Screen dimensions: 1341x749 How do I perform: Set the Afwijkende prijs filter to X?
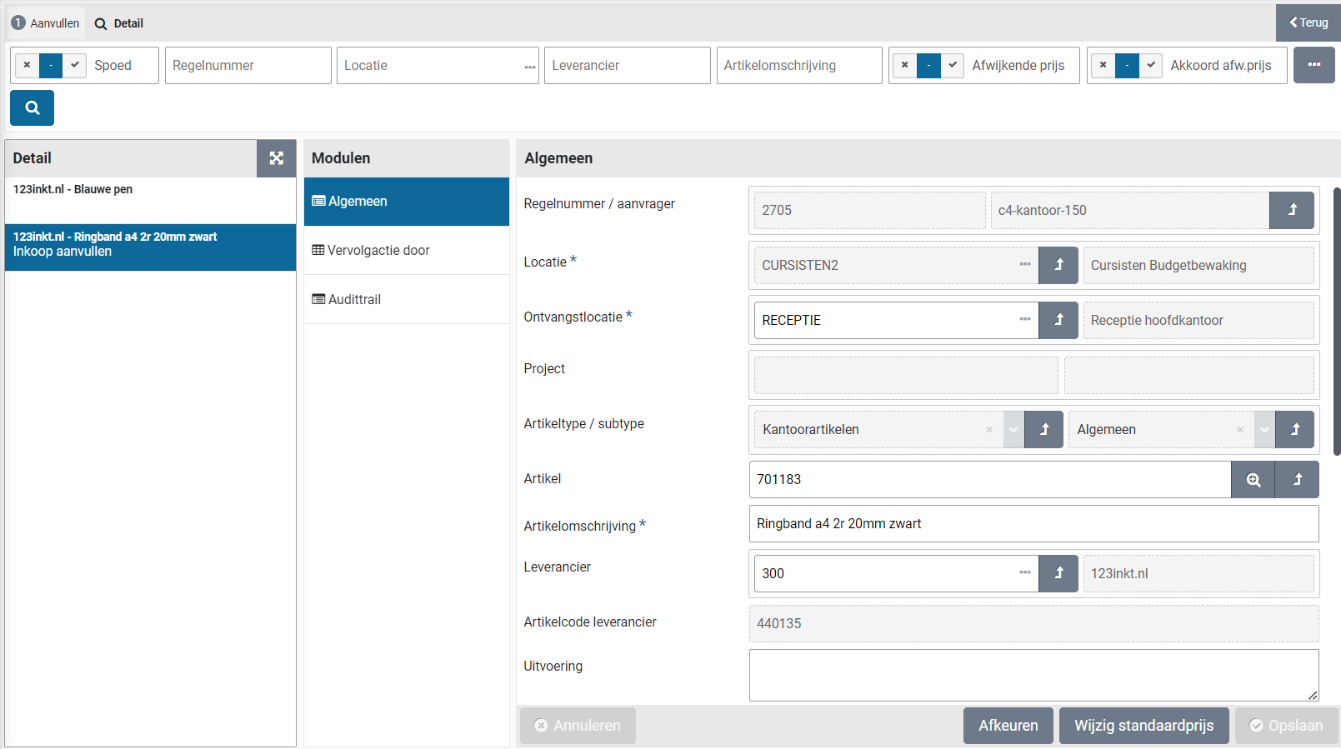tap(904, 65)
